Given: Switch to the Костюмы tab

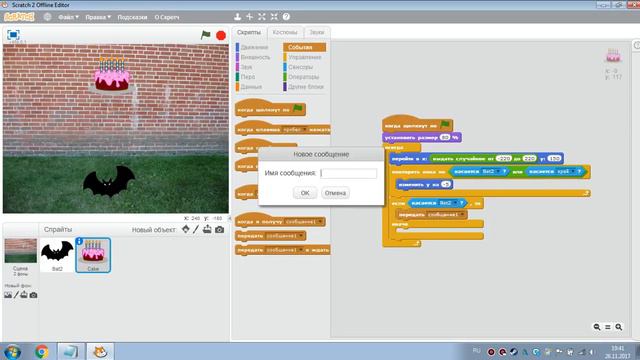Looking at the screenshot, I should [285, 32].
